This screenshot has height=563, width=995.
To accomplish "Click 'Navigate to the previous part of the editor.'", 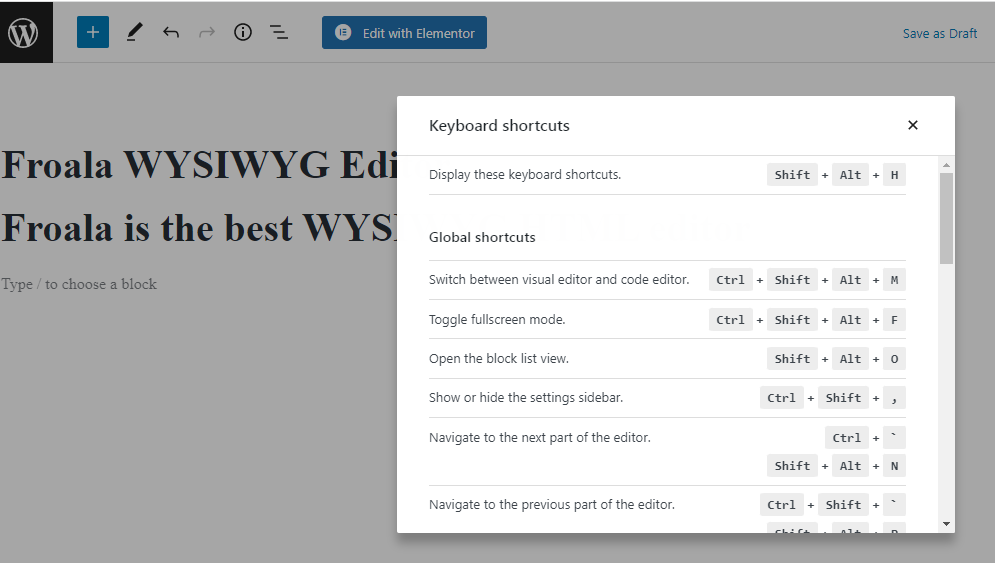I will tap(552, 505).
